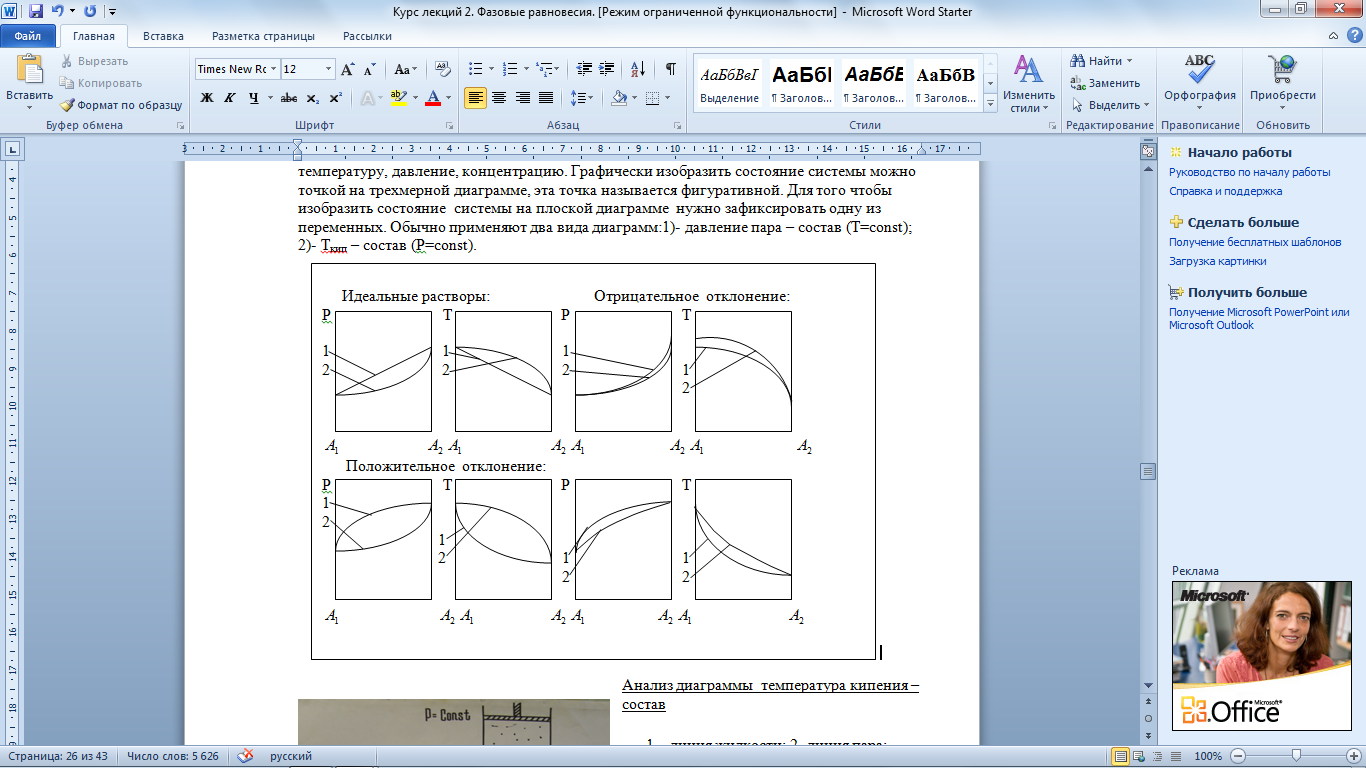
Task: Open Справка и поддержка link
Action: point(1225,191)
